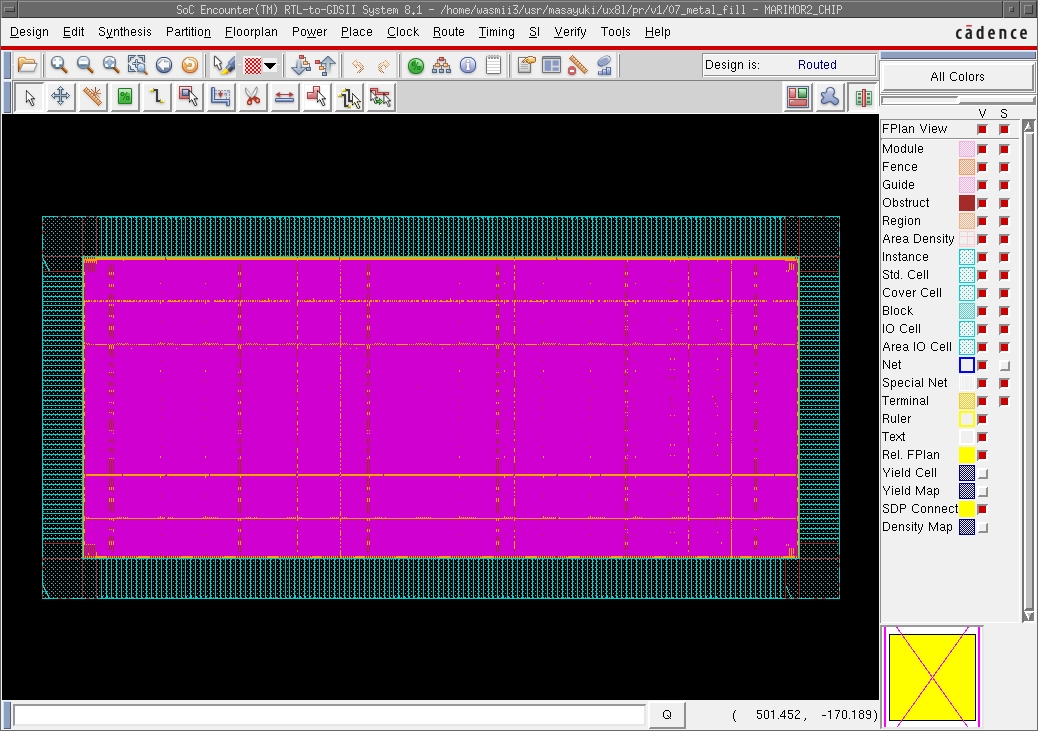Viewport: 1038px width, 731px height.
Task: Toggle visibility checkbox for Module
Action: (983, 149)
